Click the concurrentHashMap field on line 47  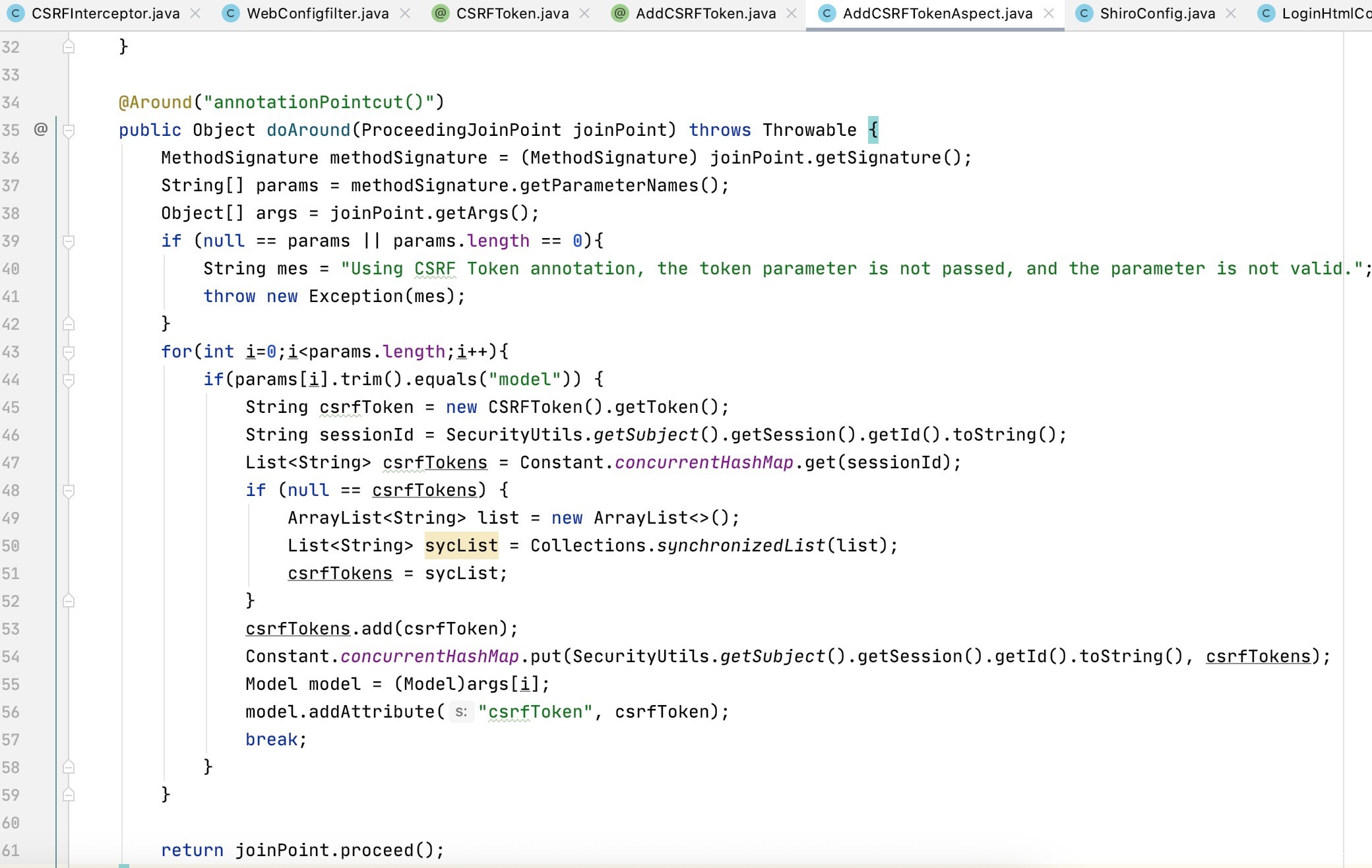coord(703,462)
